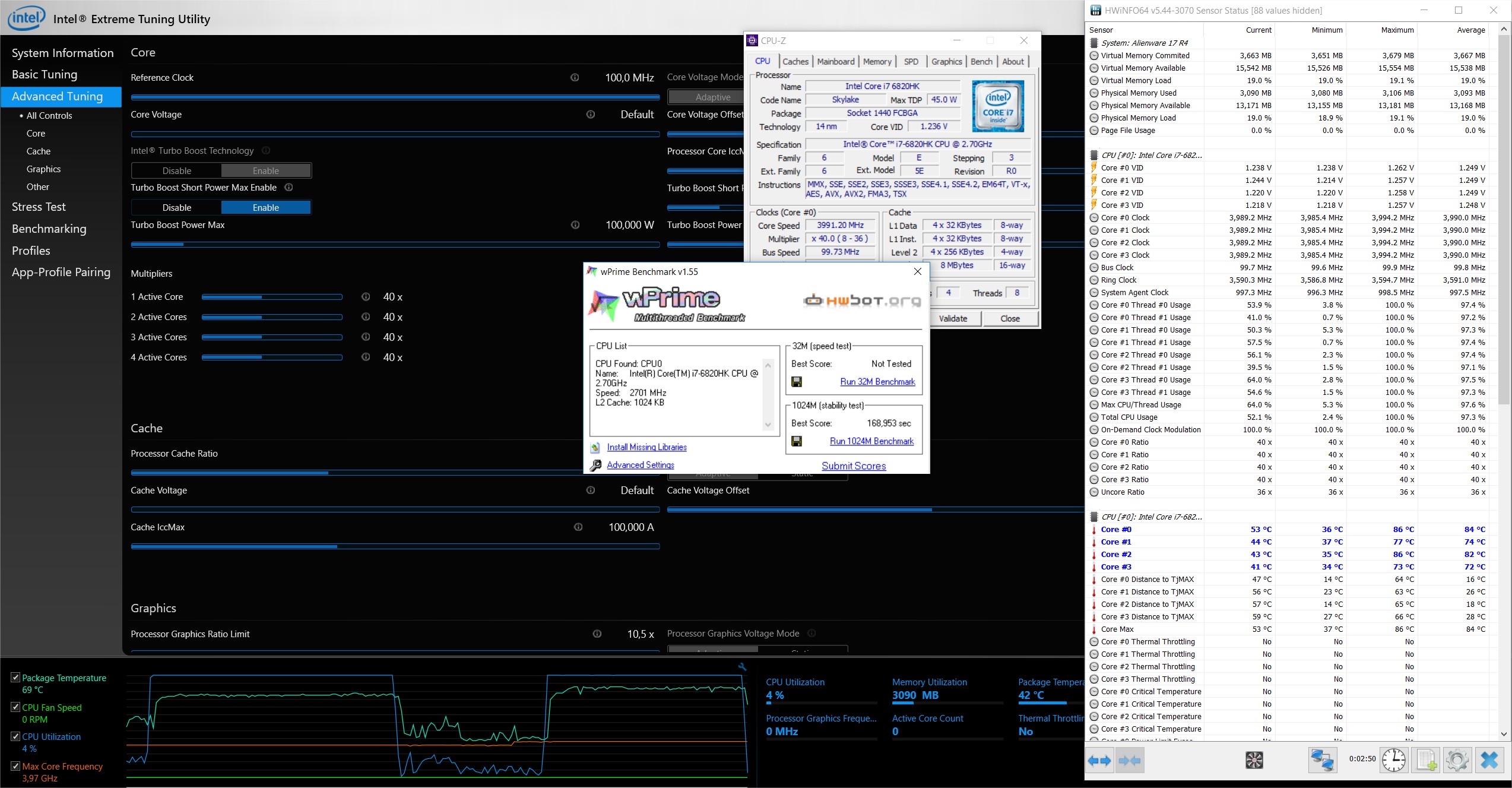
Task: Click the save icon in wPrime 1024M section
Action: [797, 441]
